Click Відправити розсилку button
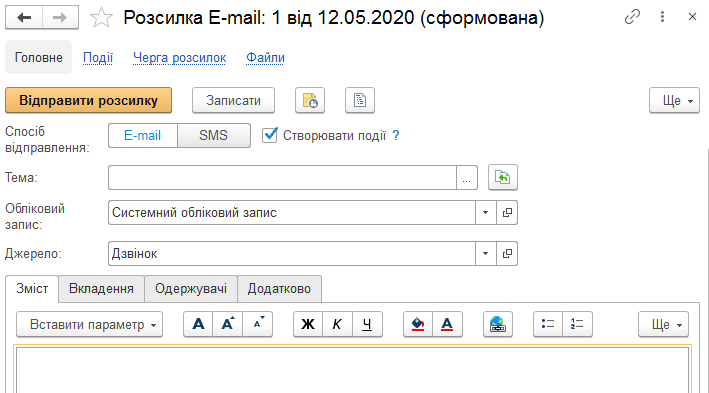709x393 pixels. click(x=89, y=100)
